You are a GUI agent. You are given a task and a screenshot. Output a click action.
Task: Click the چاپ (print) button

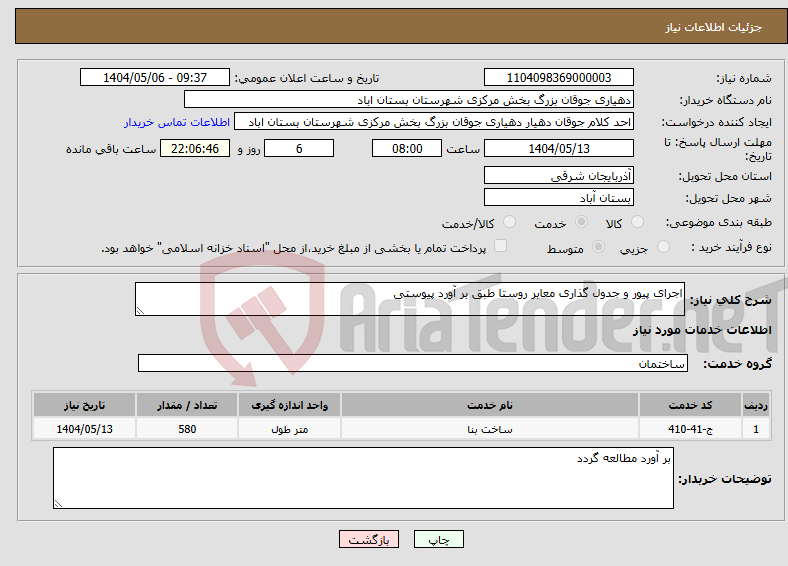(438, 539)
